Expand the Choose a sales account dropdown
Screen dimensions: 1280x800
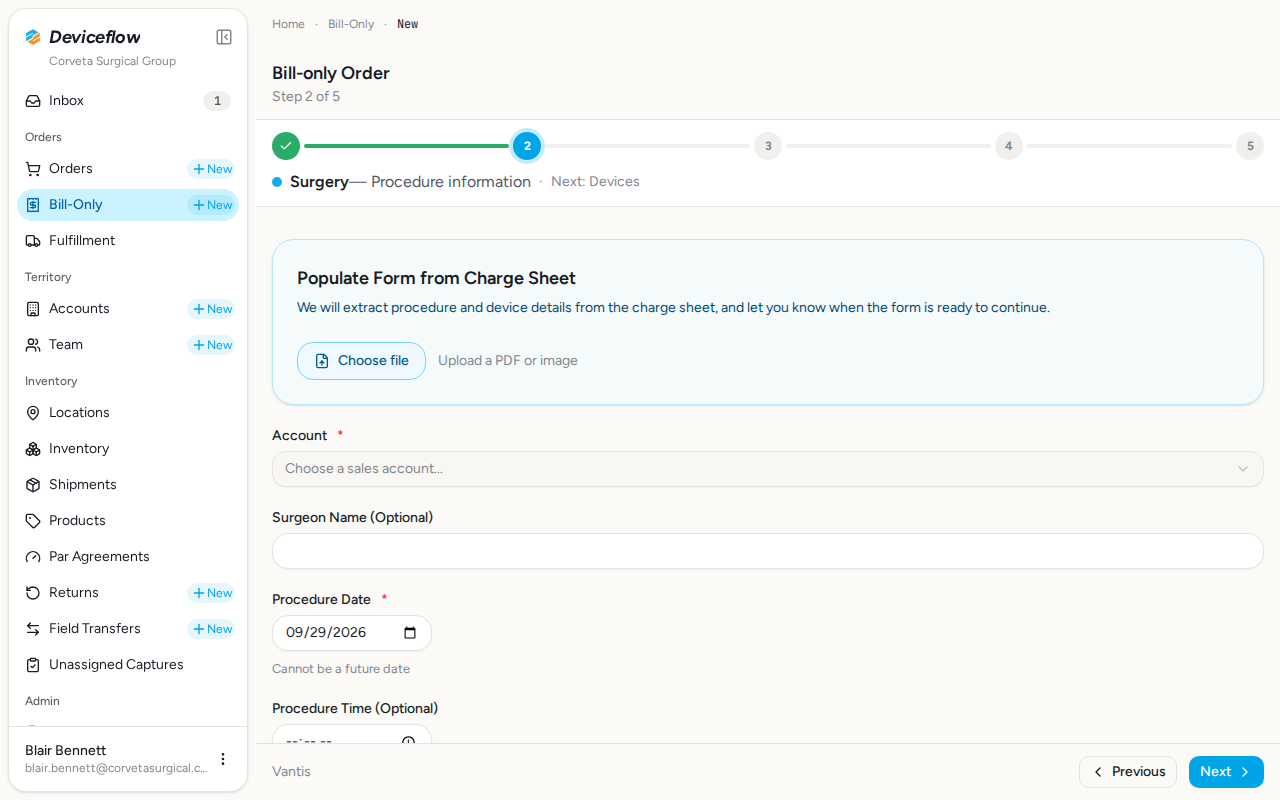(x=768, y=469)
